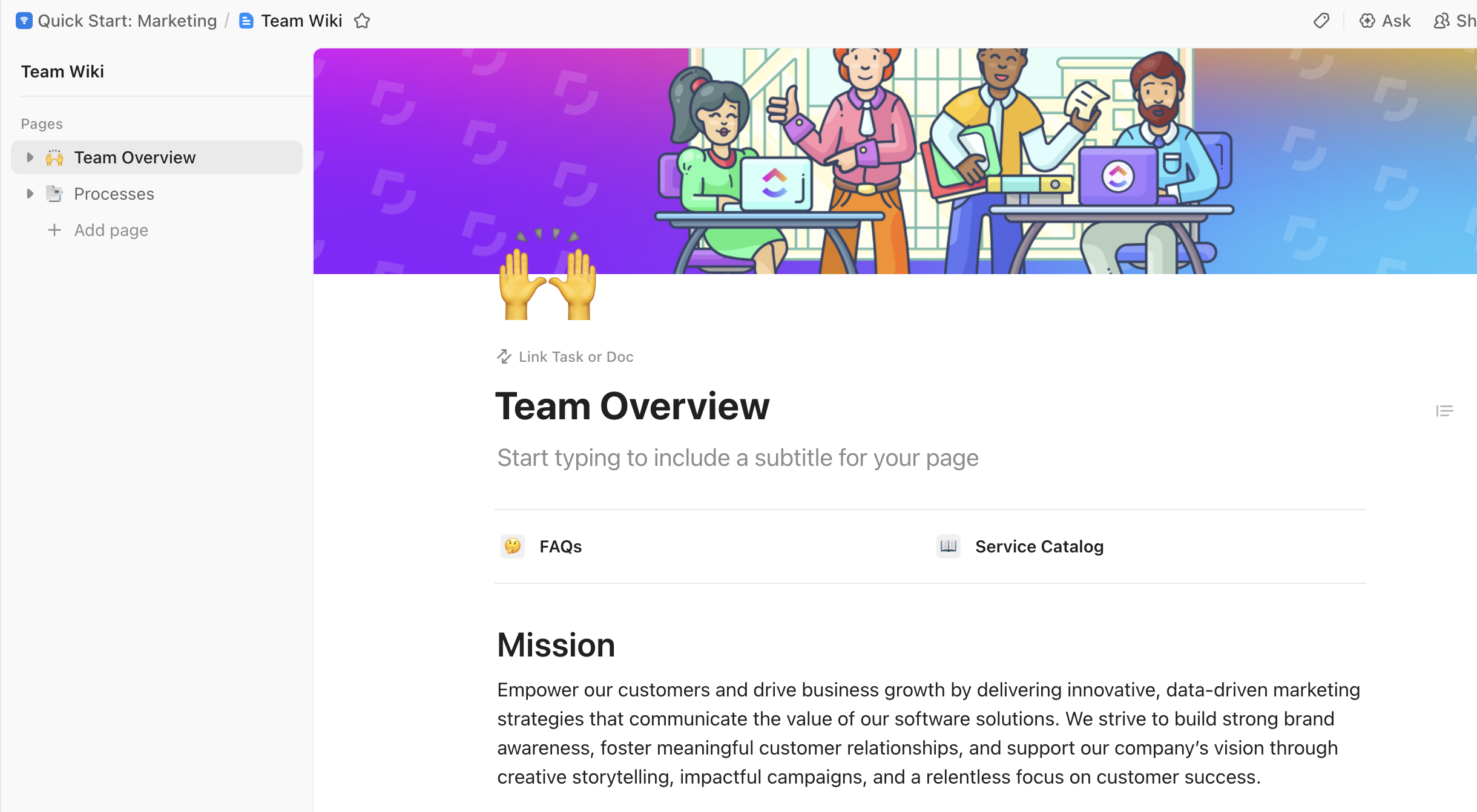The image size is (1477, 812).
Task: Star the Team Wiki doc
Action: click(362, 21)
